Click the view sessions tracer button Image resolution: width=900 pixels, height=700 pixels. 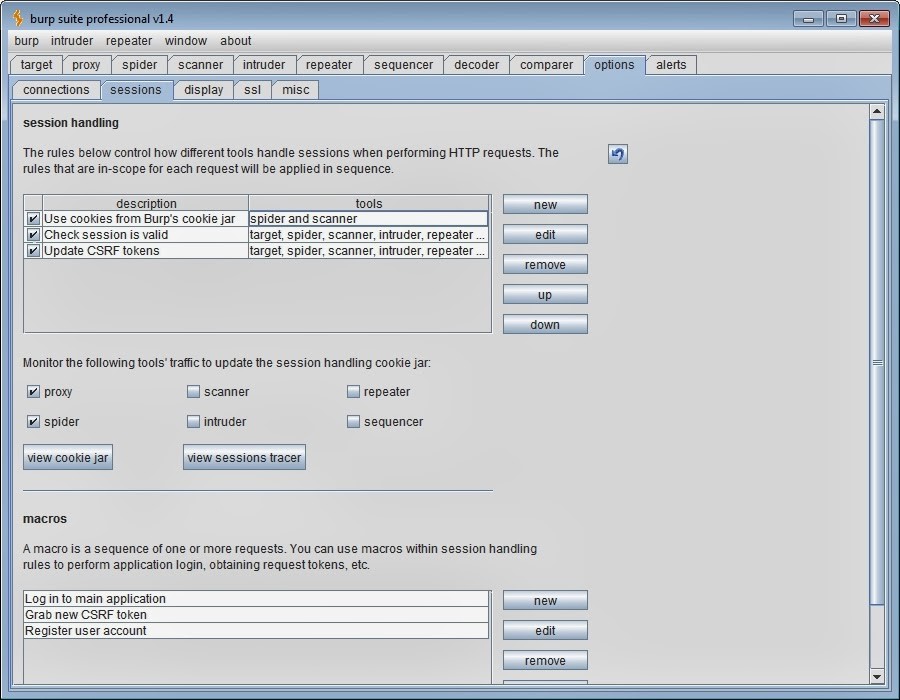[244, 457]
